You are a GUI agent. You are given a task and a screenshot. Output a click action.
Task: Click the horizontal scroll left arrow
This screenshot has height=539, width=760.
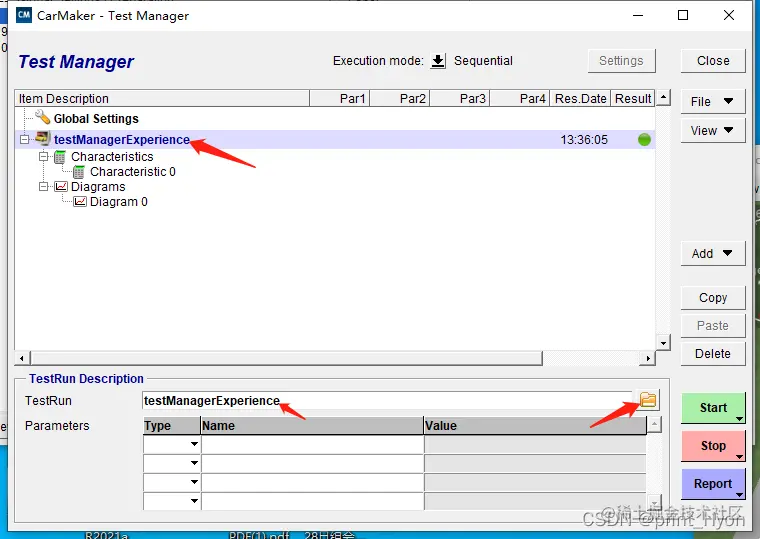pyautogui.click(x=22, y=358)
